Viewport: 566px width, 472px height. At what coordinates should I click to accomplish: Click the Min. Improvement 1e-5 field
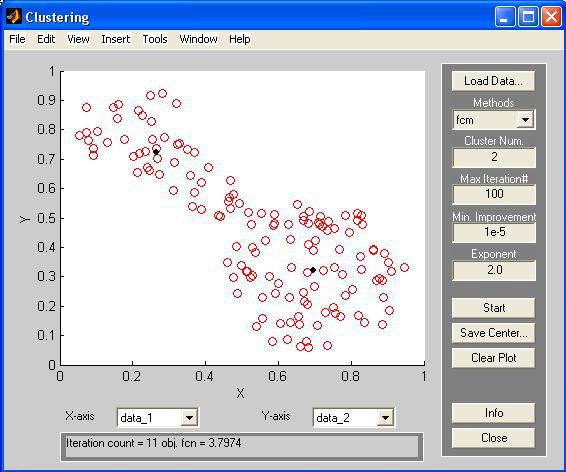pyautogui.click(x=494, y=232)
